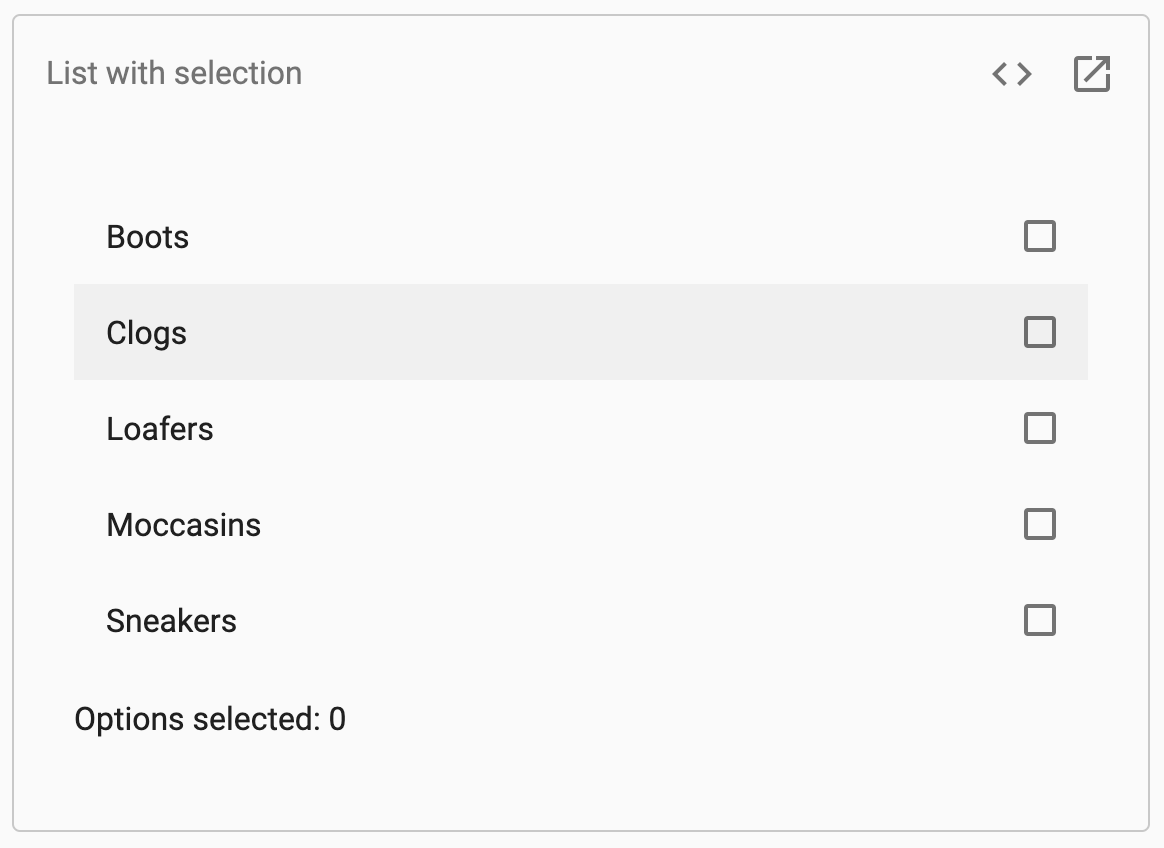
Task: Enable the Loafers checkbox
Action: (x=1039, y=428)
